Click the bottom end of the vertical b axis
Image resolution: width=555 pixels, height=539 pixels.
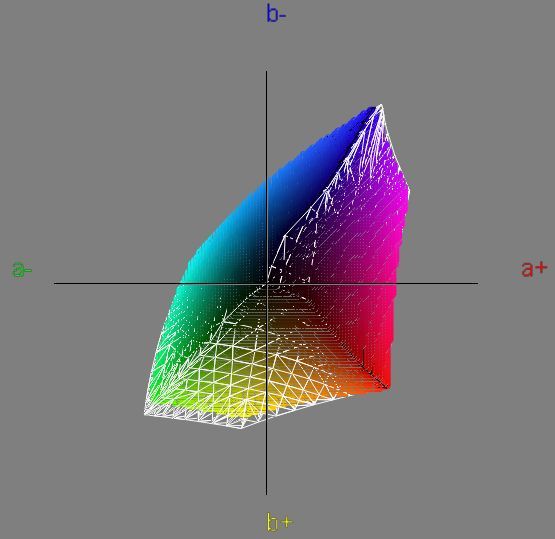click(x=267, y=494)
